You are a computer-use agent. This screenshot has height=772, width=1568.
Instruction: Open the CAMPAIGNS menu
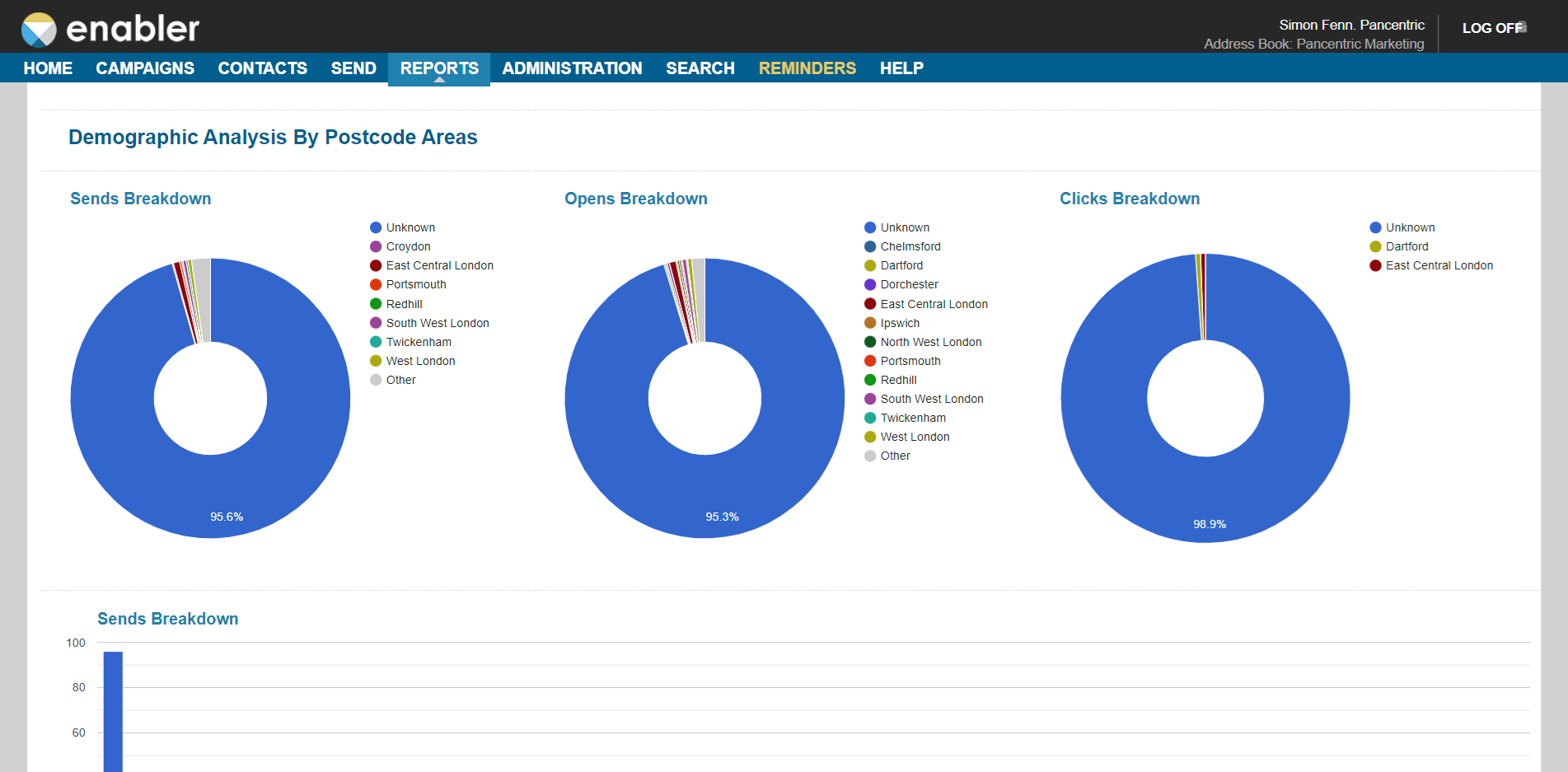pos(145,68)
